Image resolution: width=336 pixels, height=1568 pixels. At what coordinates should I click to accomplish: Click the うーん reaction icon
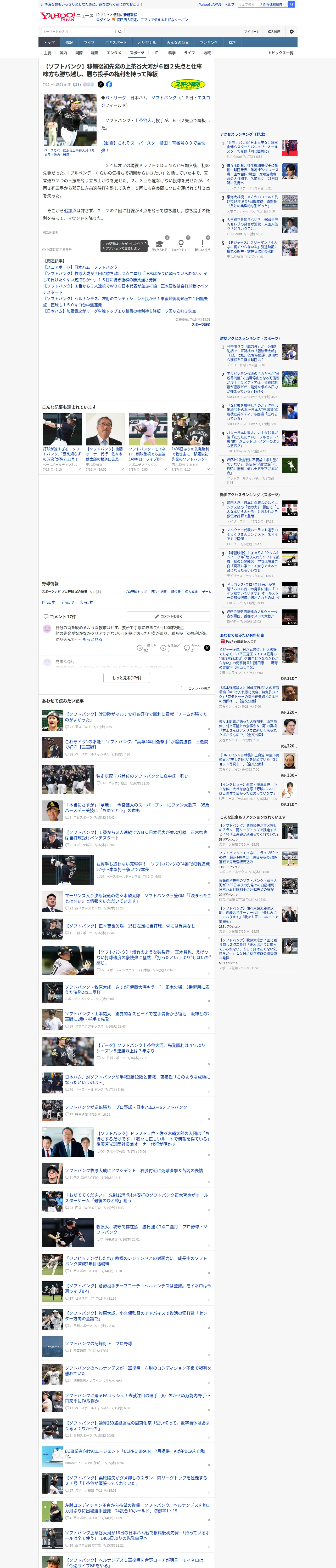pos(187,648)
